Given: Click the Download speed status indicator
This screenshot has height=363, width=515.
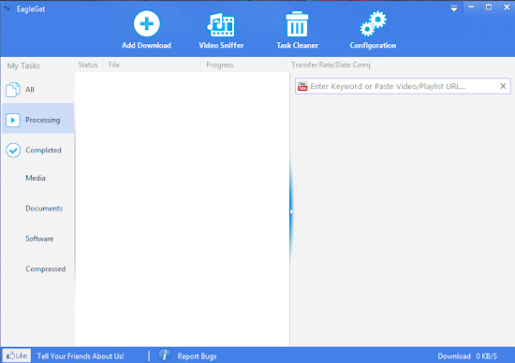Looking at the screenshot, I should (467, 356).
